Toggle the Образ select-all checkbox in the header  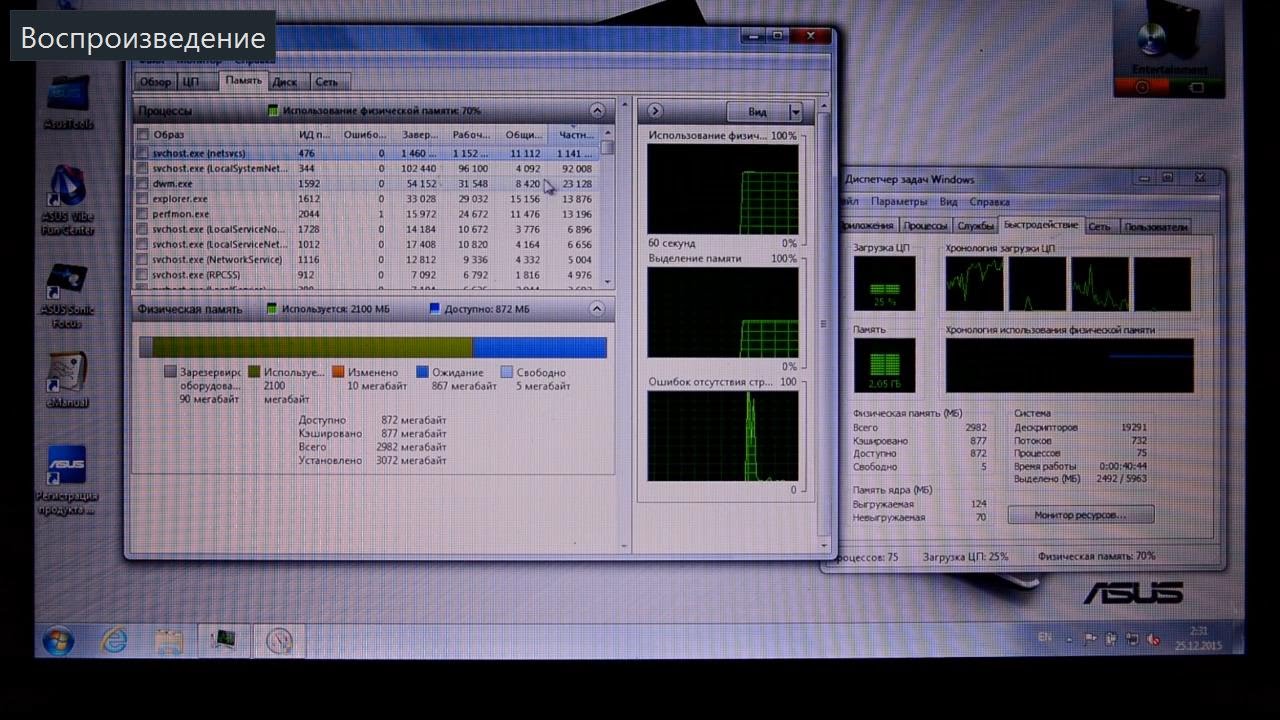click(143, 134)
